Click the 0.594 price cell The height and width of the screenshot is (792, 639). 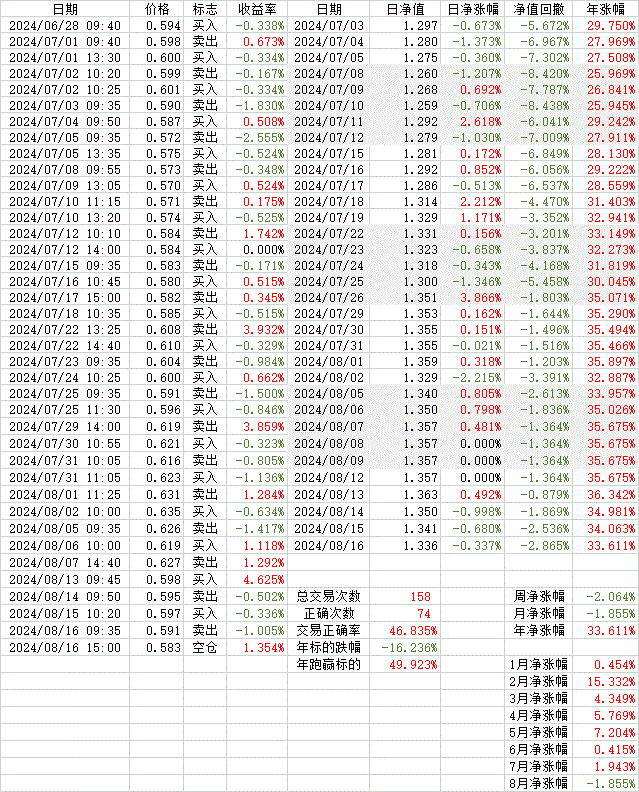click(x=163, y=25)
